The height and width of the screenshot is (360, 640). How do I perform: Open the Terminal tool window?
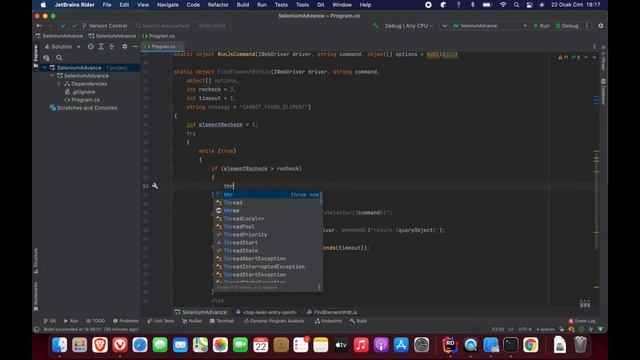[x=222, y=321]
